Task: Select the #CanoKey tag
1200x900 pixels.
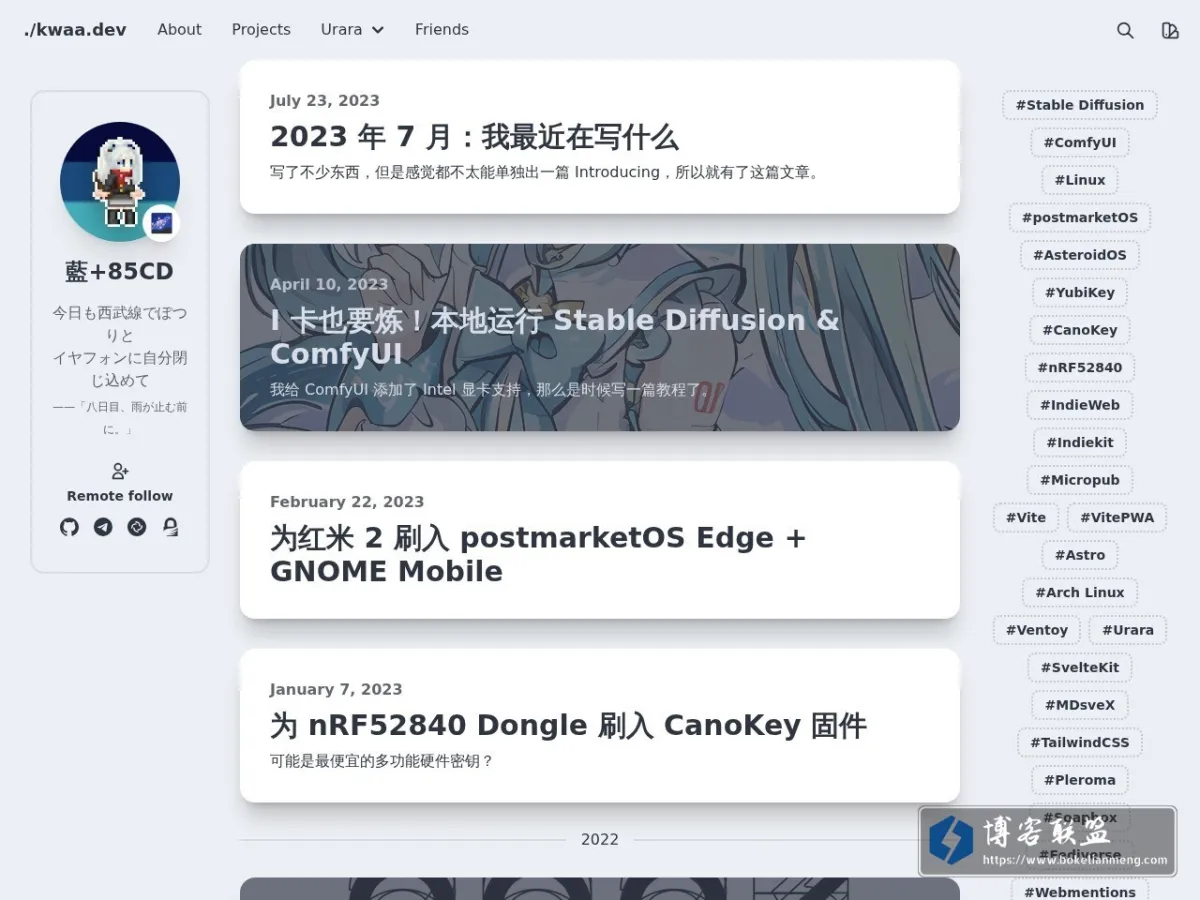Action: pos(1080,330)
